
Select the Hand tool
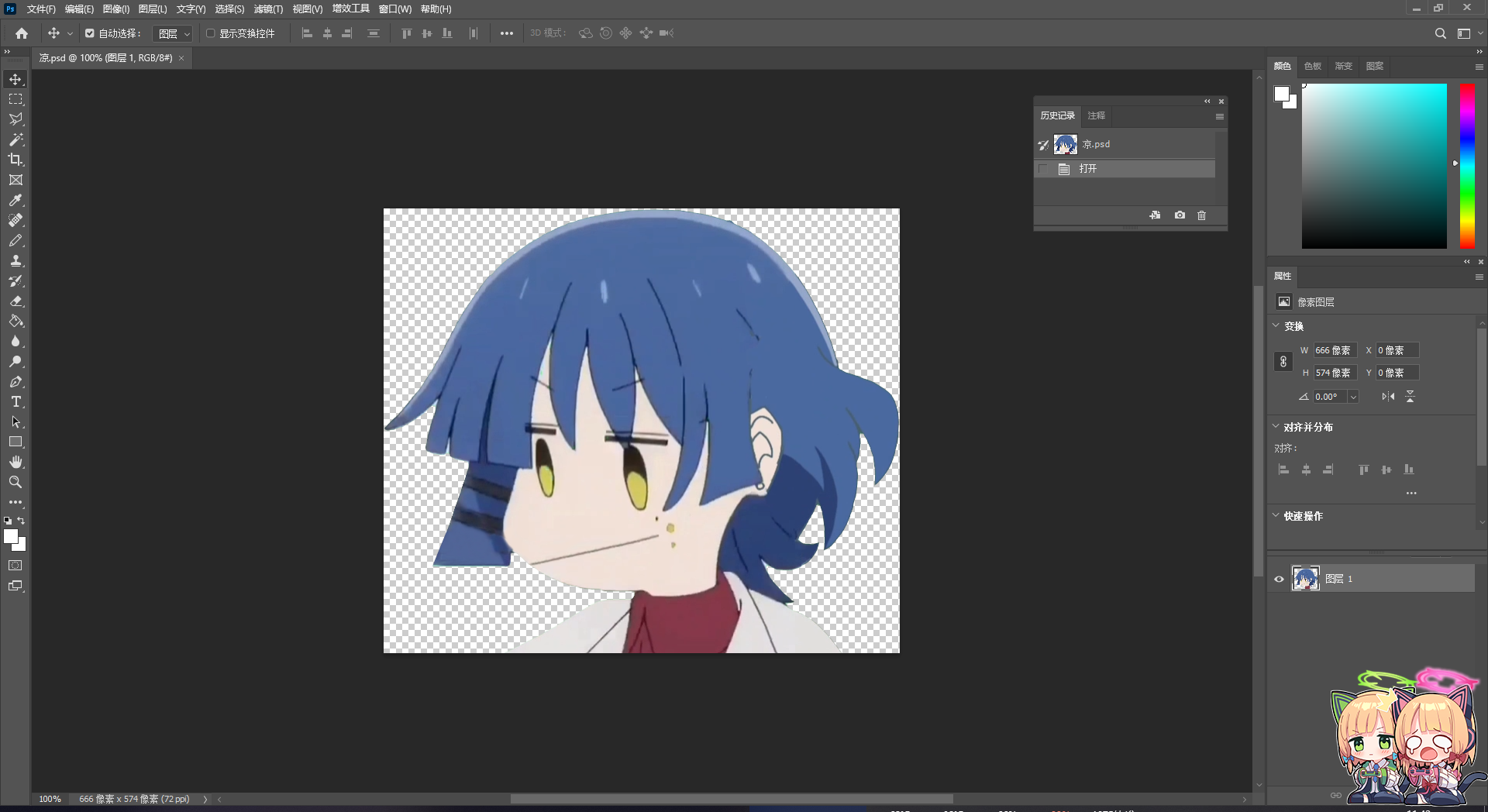[x=15, y=462]
